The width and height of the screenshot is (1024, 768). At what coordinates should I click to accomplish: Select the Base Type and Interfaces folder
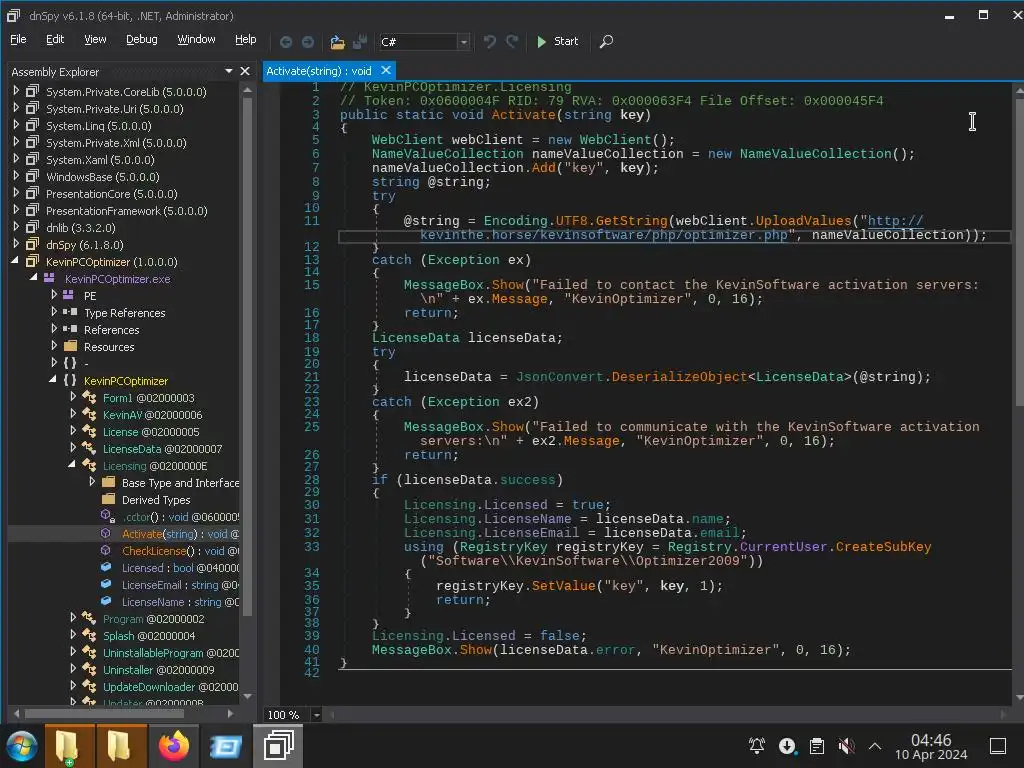pos(180,483)
